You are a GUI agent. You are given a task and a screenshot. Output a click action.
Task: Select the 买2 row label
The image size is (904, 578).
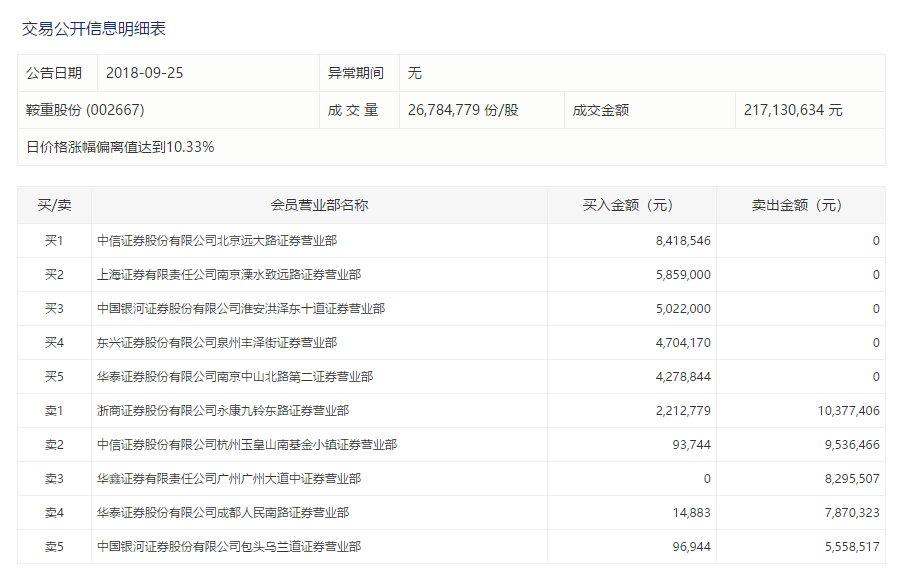pyautogui.click(x=54, y=275)
